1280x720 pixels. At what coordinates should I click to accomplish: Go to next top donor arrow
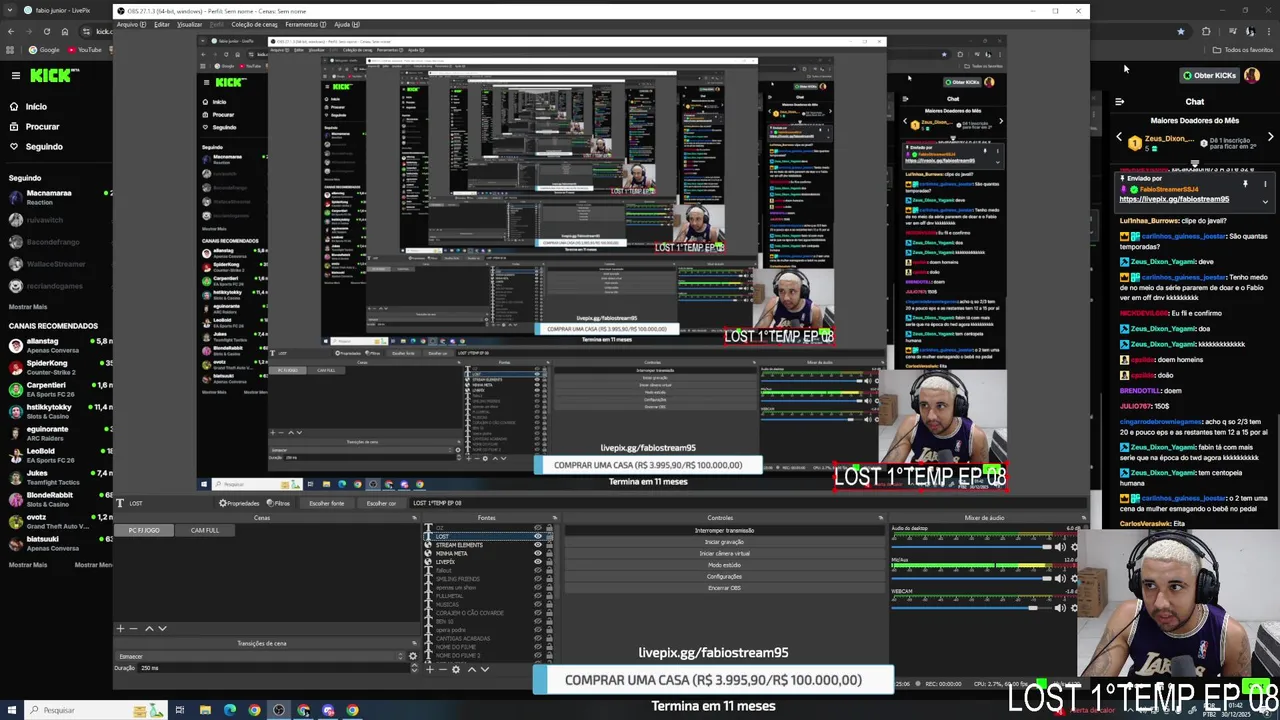click(1270, 138)
